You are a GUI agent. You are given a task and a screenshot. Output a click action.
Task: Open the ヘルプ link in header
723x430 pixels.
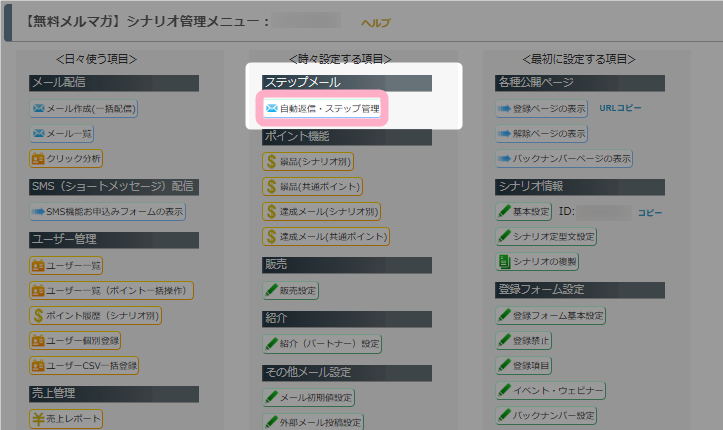375,22
